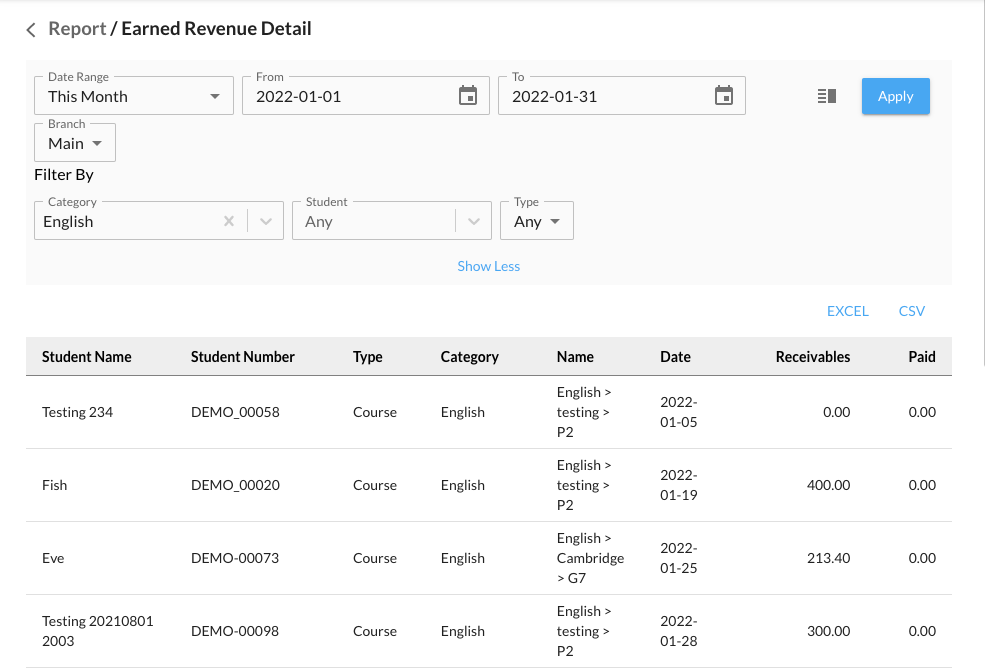The width and height of the screenshot is (985, 668).
Task: Click the To date input field
Action: click(606, 96)
